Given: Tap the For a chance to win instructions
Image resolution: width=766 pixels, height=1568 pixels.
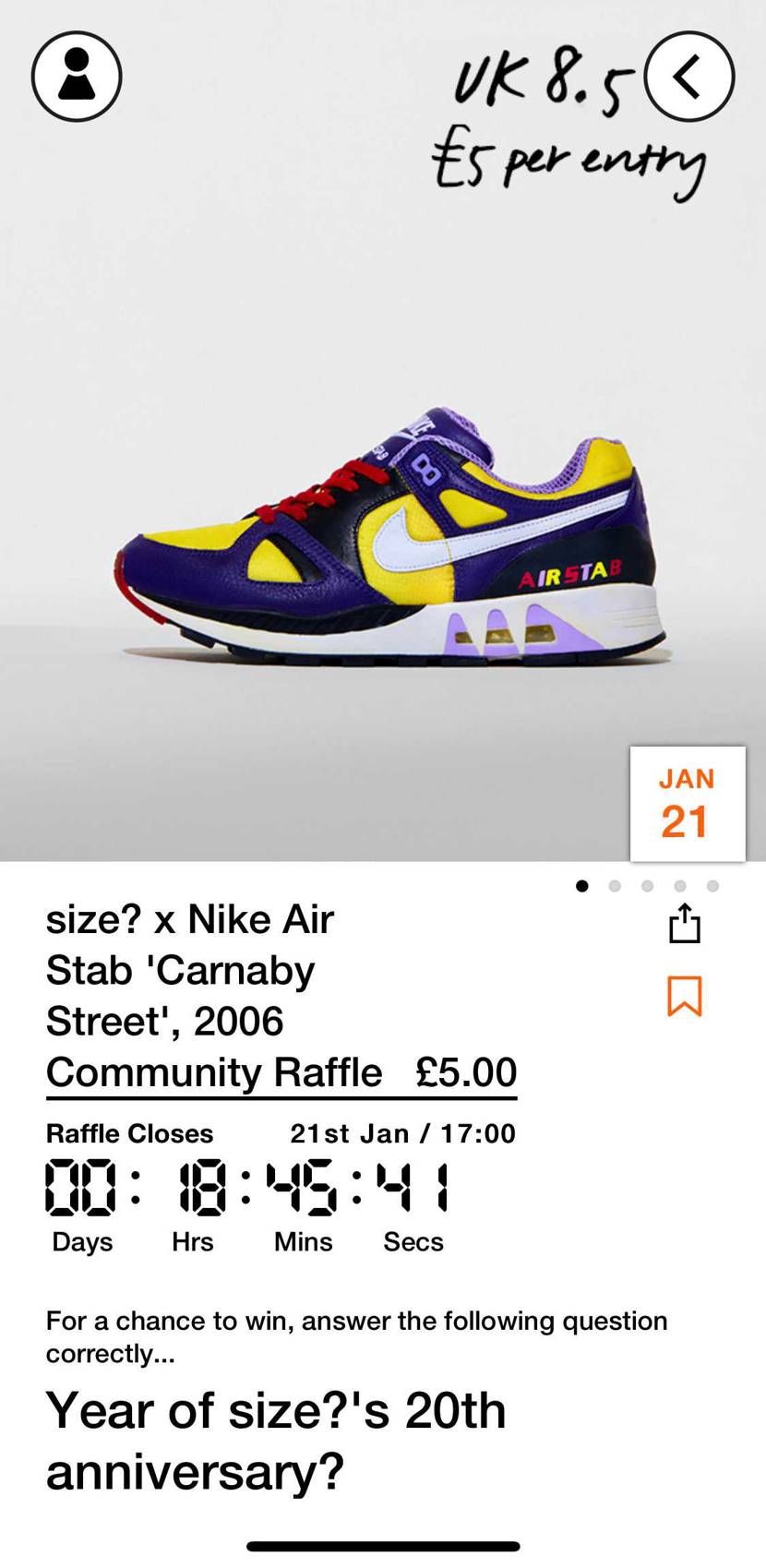Looking at the screenshot, I should pyautogui.click(x=356, y=1337).
